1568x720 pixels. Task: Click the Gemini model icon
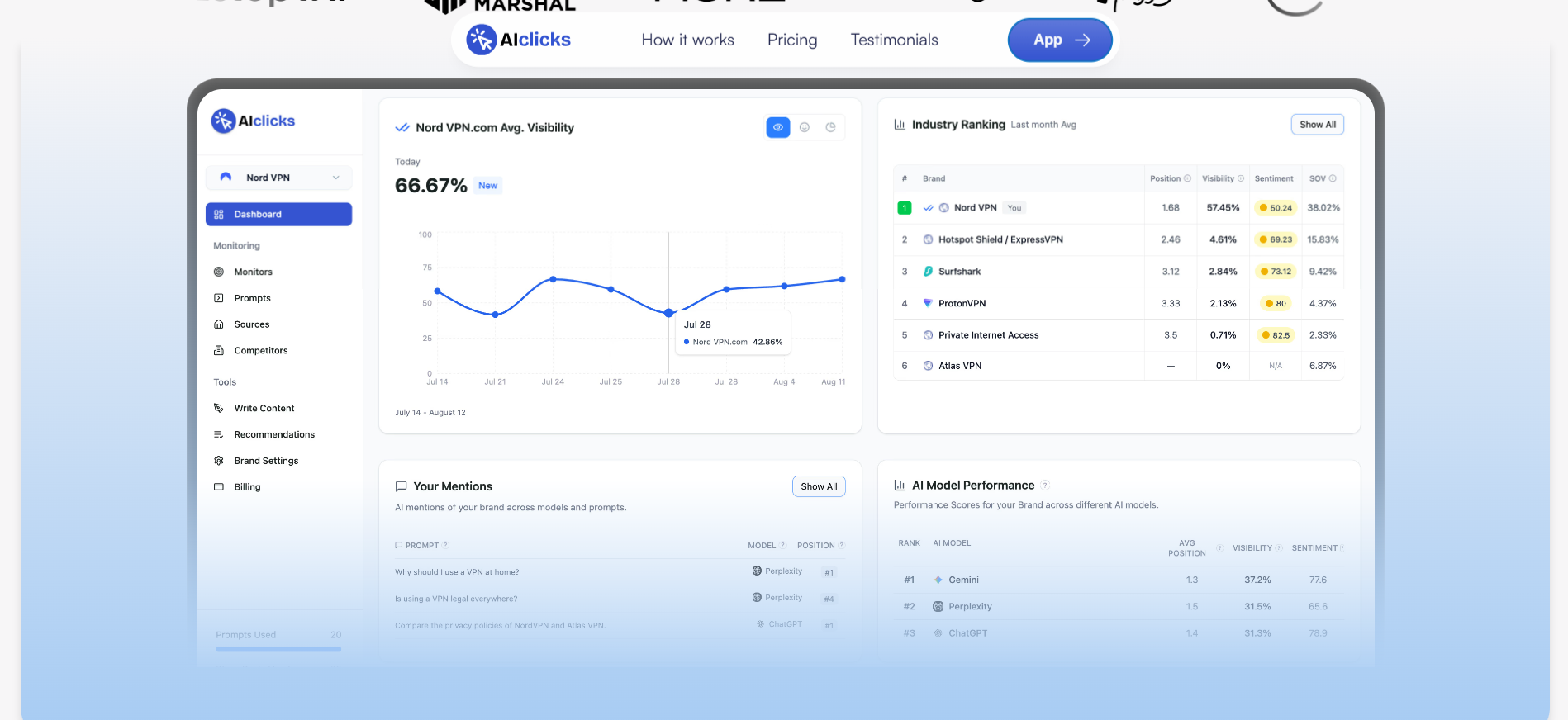tap(938, 580)
